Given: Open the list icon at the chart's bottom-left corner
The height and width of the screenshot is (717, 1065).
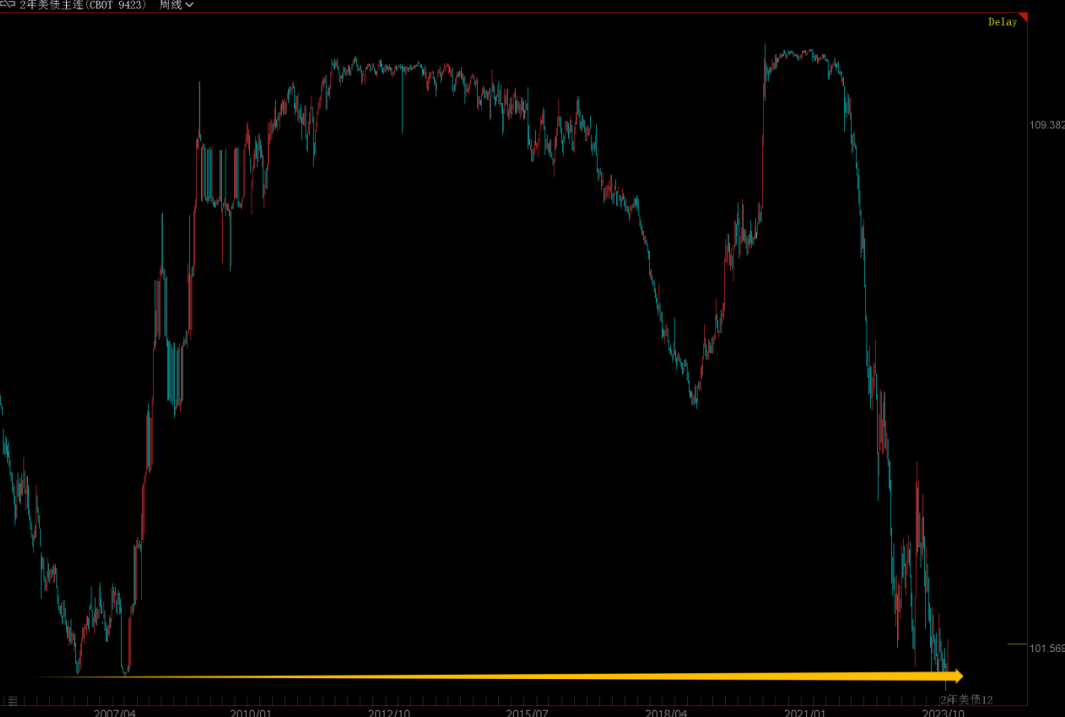Looking at the screenshot, I should (12, 701).
